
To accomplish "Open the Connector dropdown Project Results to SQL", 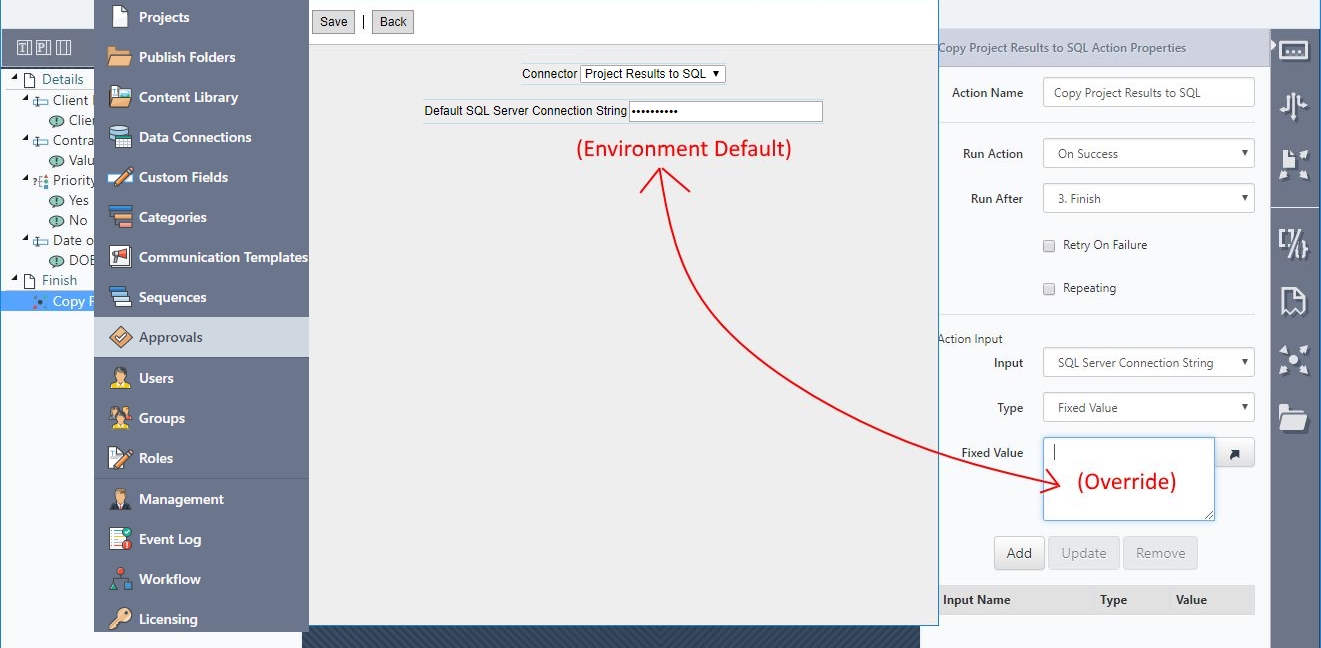I will click(652, 74).
